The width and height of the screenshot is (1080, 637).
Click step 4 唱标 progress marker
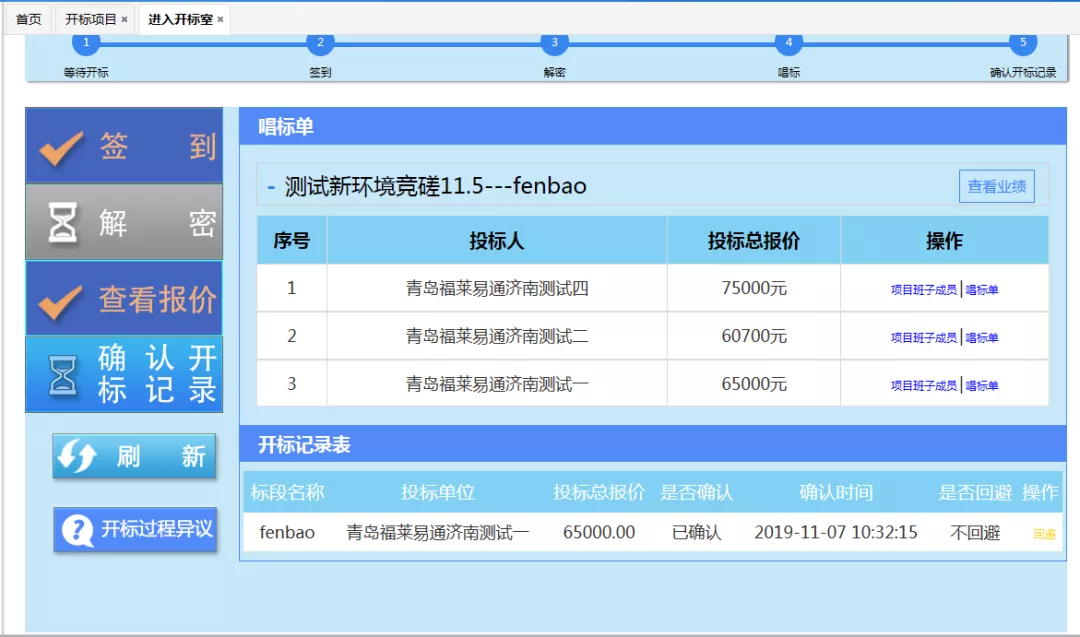[x=789, y=43]
